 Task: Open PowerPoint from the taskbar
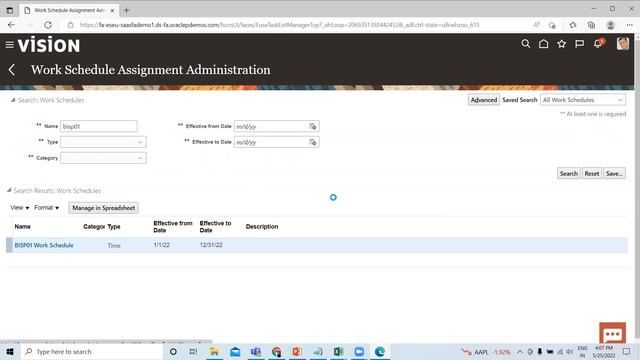297,351
